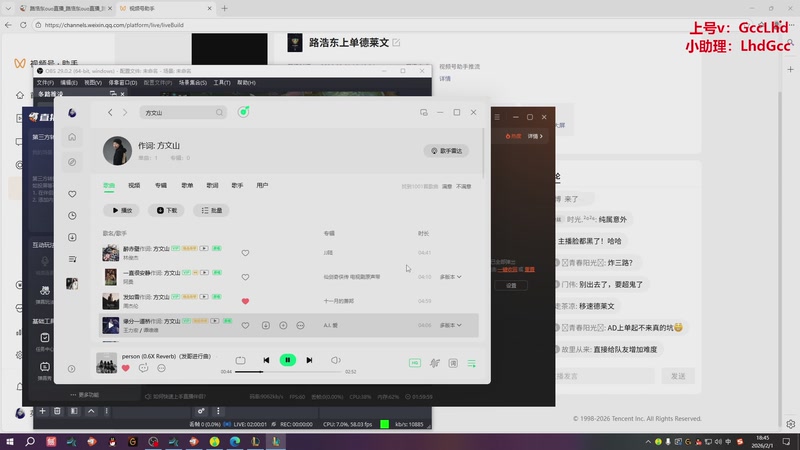
Task: Open comments for the playing song
Action: tap(143, 368)
